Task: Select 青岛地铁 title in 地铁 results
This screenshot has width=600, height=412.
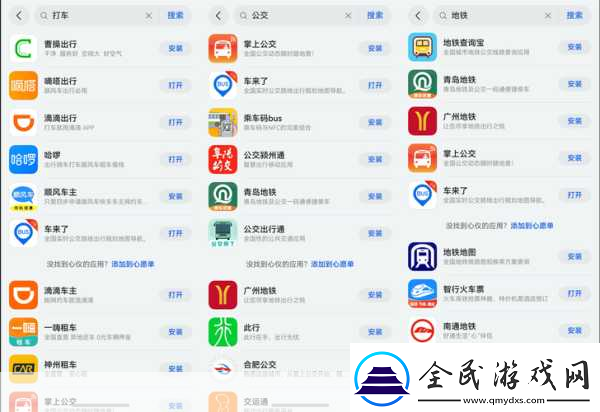Action: (460, 80)
